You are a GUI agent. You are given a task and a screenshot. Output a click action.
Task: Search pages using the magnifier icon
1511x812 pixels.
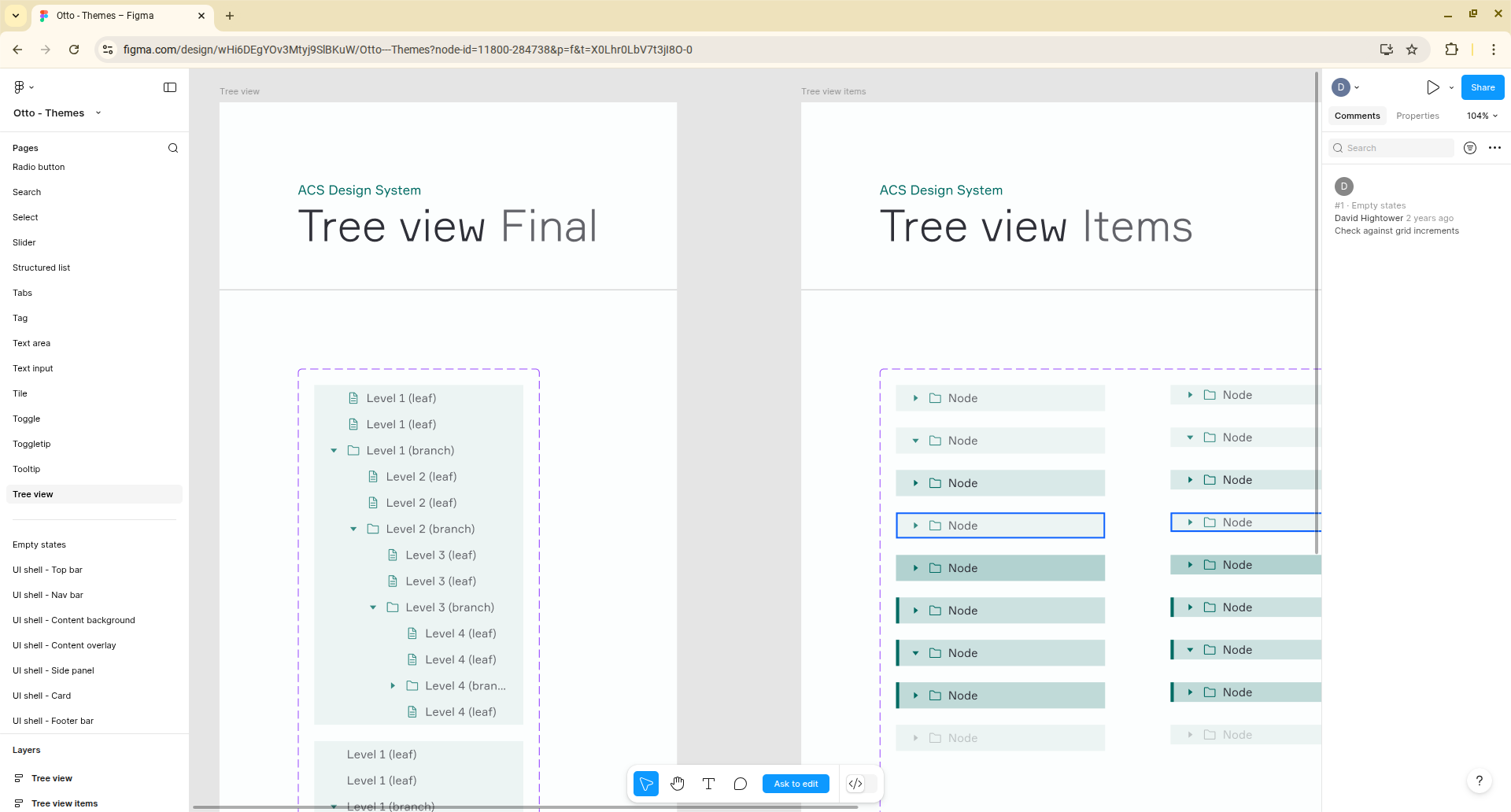pyautogui.click(x=173, y=148)
